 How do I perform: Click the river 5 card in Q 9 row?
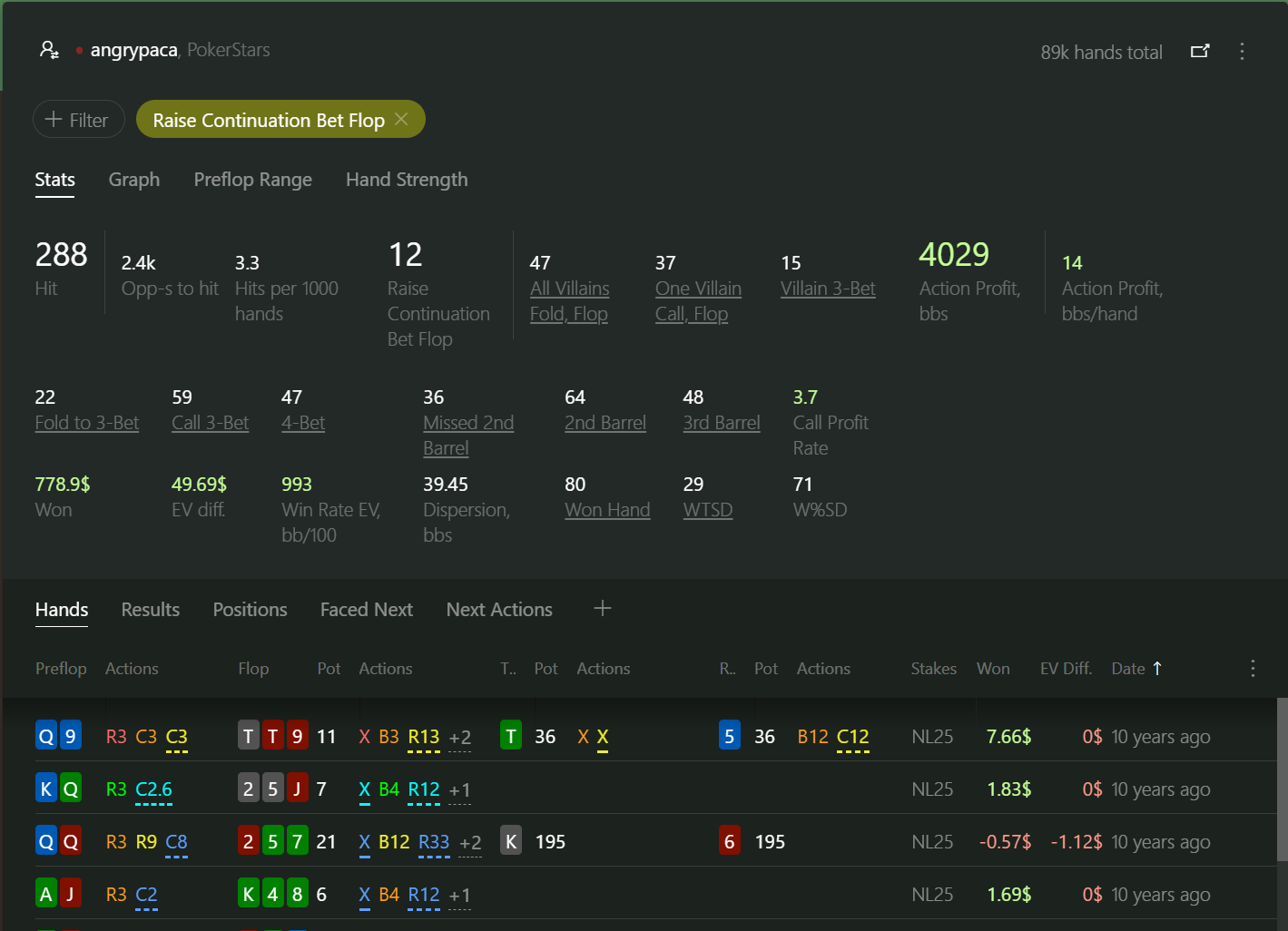coord(730,736)
